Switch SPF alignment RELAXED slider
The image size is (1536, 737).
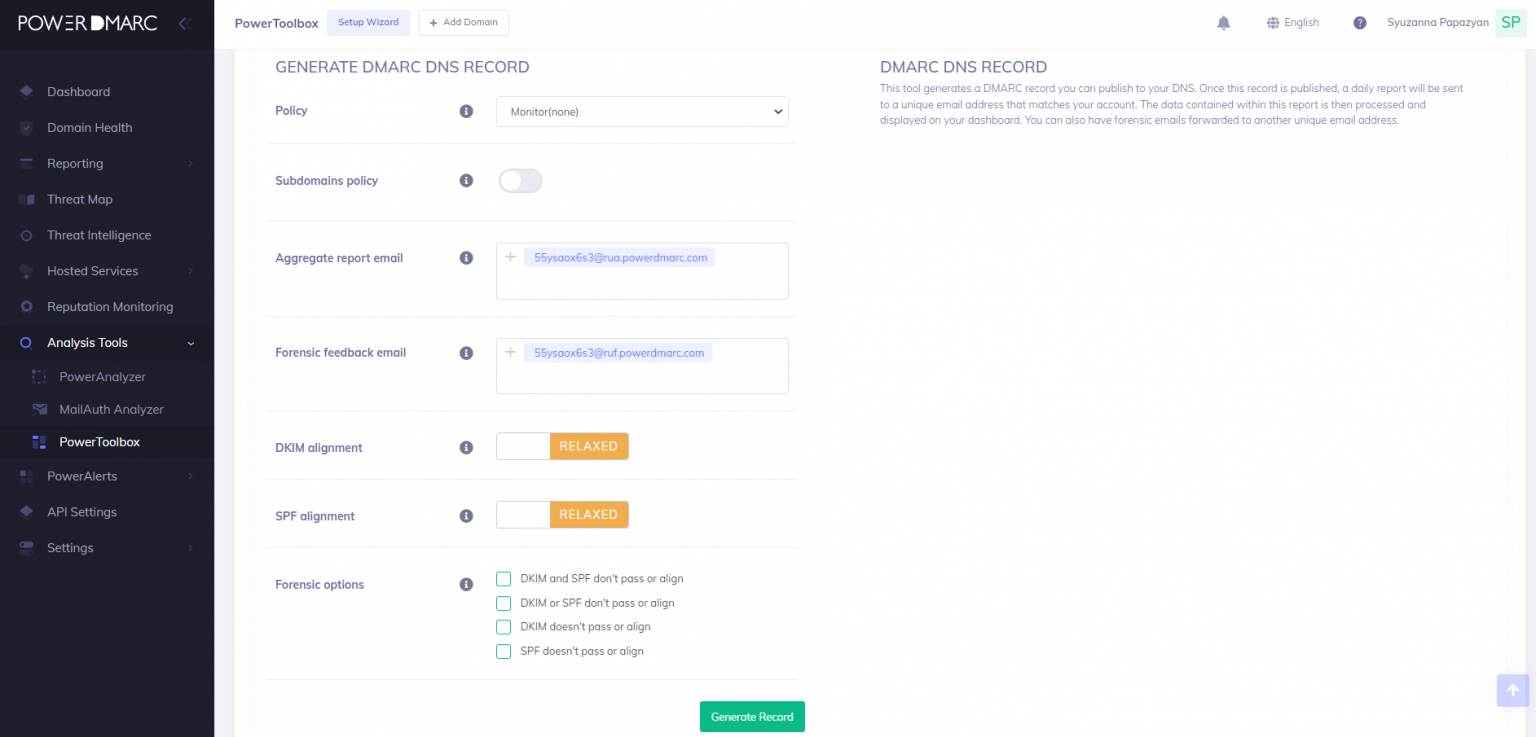[x=562, y=515]
